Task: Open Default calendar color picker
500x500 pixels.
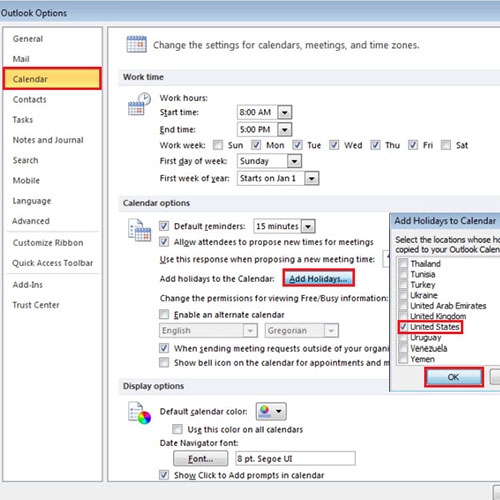Action: (x=271, y=411)
